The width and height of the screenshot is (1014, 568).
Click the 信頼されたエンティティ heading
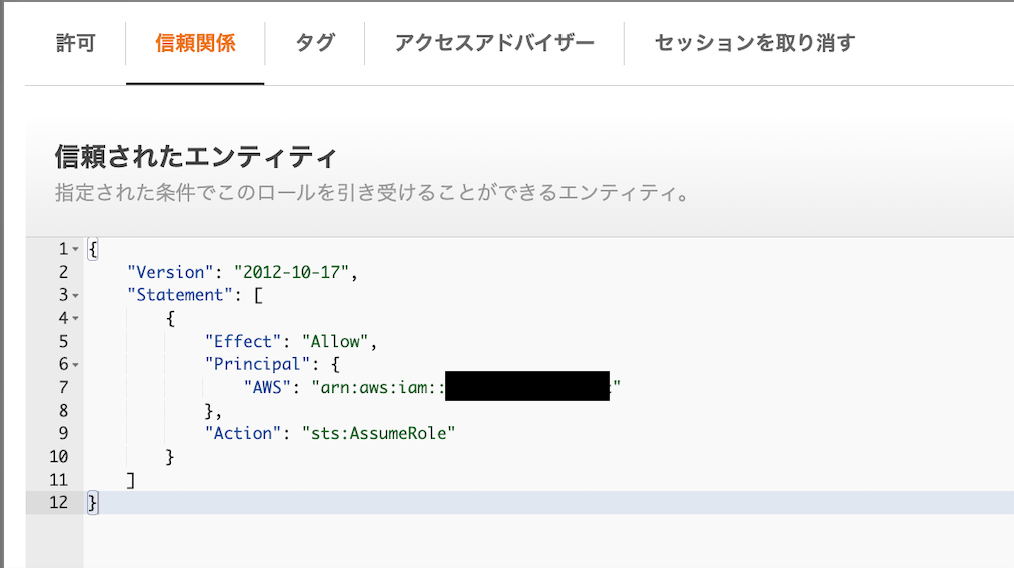[x=196, y=157]
